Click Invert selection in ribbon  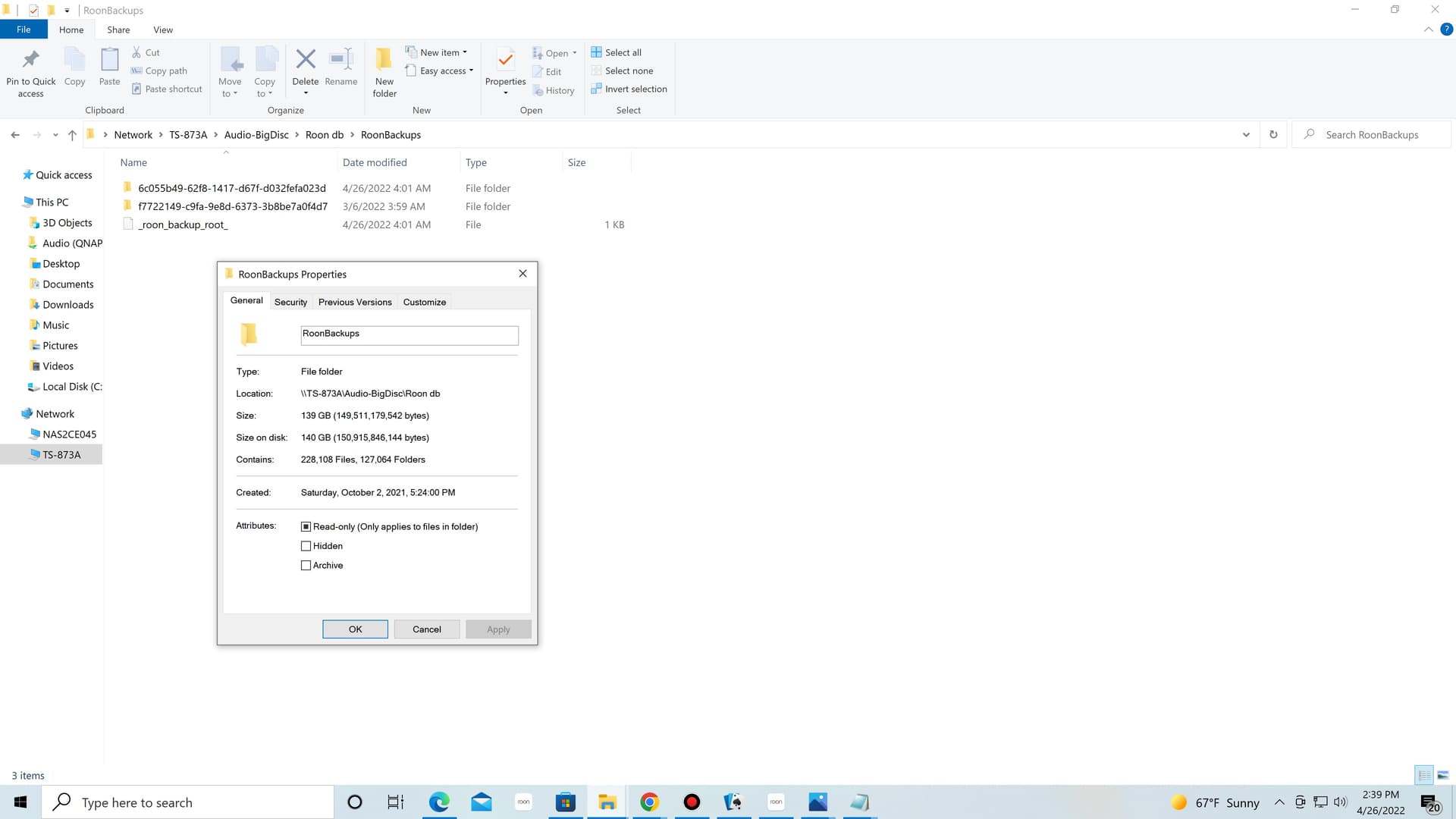pos(629,89)
